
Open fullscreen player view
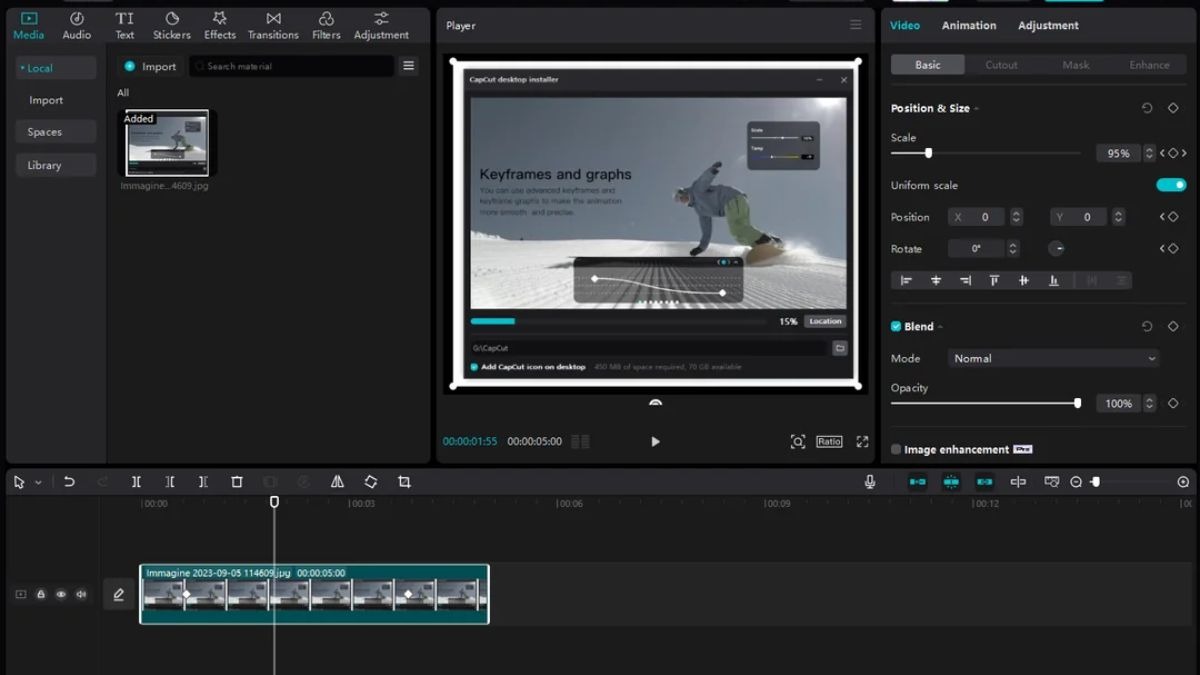point(862,441)
